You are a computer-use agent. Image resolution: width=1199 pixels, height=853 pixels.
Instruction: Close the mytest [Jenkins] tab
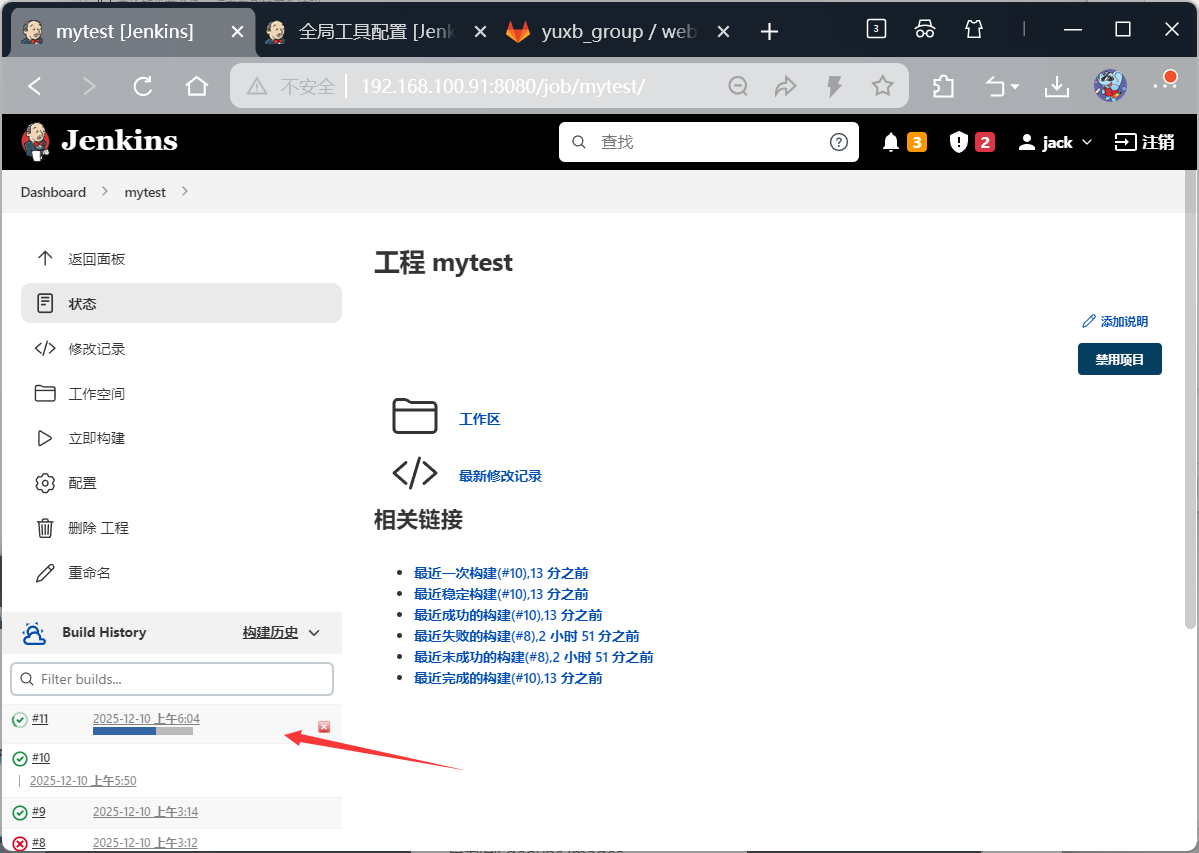238,31
